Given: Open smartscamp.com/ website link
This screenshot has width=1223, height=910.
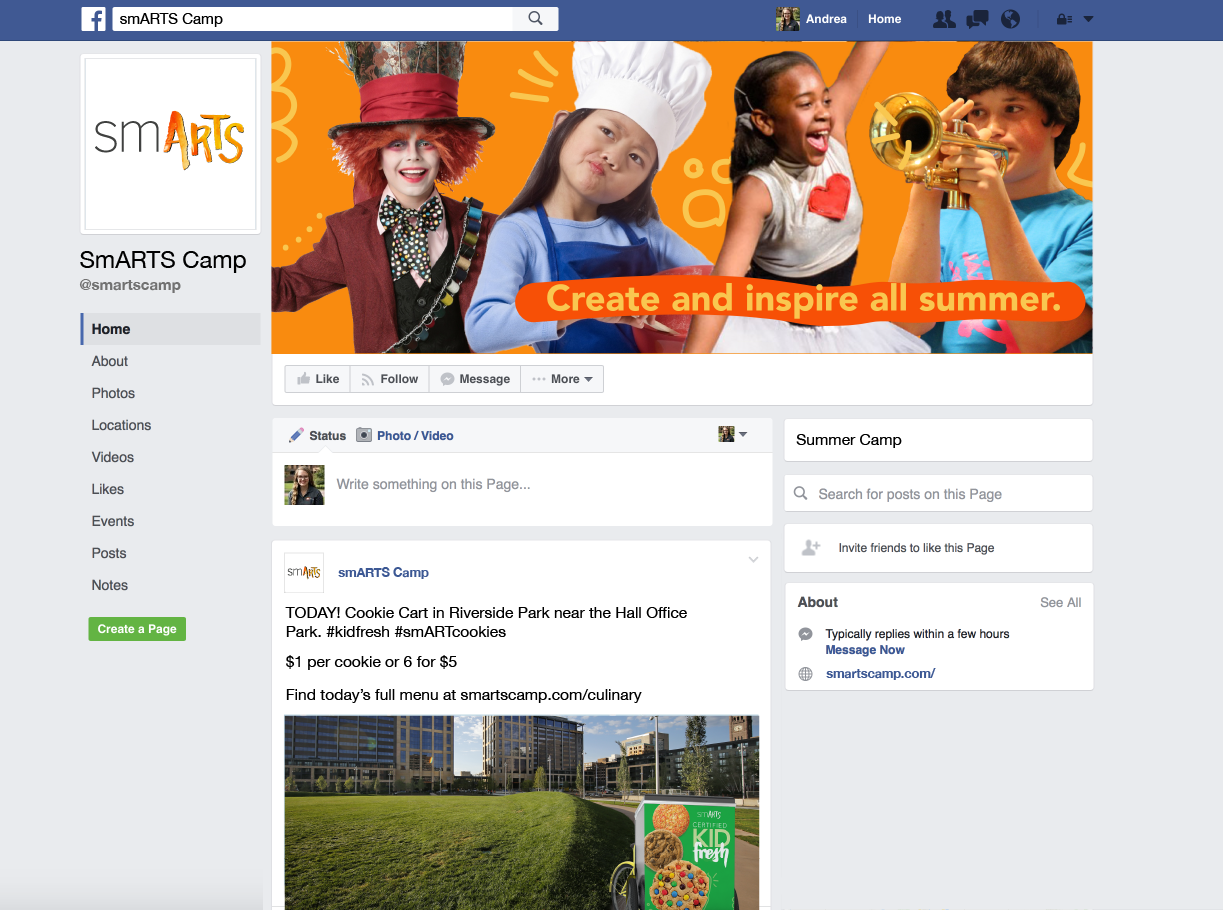Looking at the screenshot, I should tap(880, 674).
